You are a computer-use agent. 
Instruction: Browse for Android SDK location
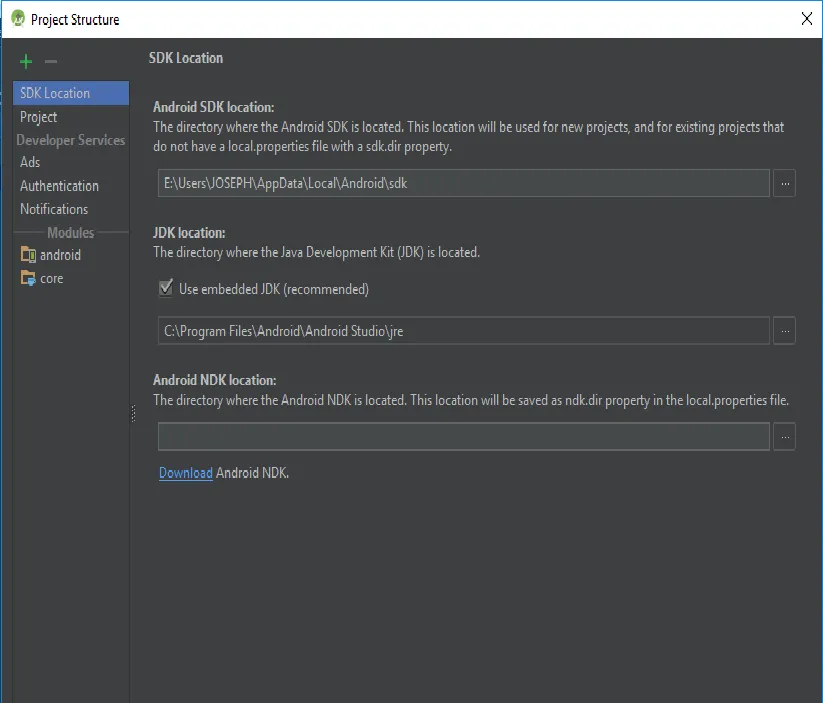(784, 184)
